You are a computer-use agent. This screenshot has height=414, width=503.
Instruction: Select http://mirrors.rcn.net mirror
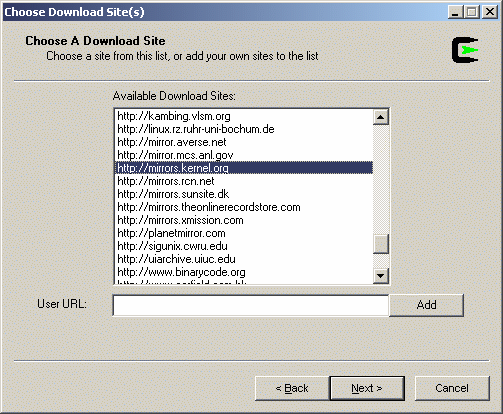(x=244, y=181)
